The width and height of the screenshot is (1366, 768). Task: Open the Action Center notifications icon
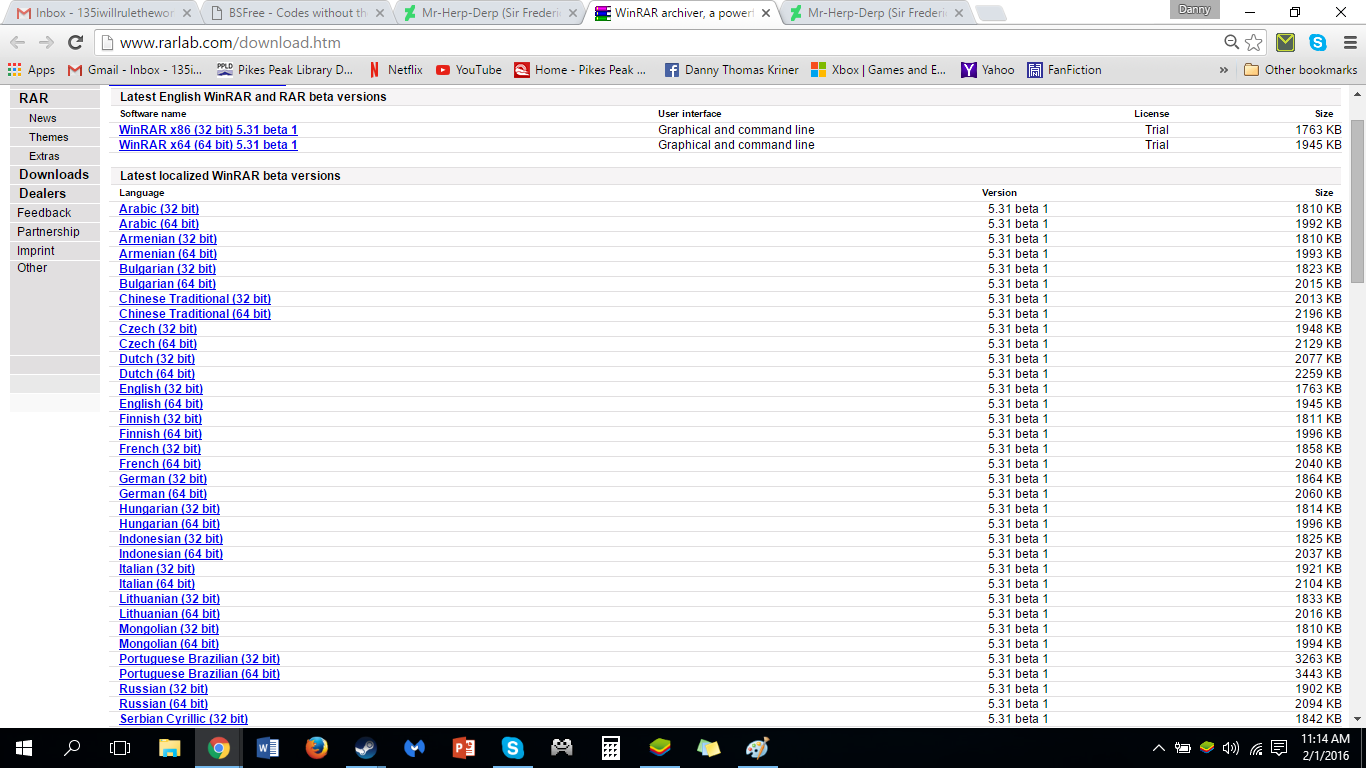1279,748
